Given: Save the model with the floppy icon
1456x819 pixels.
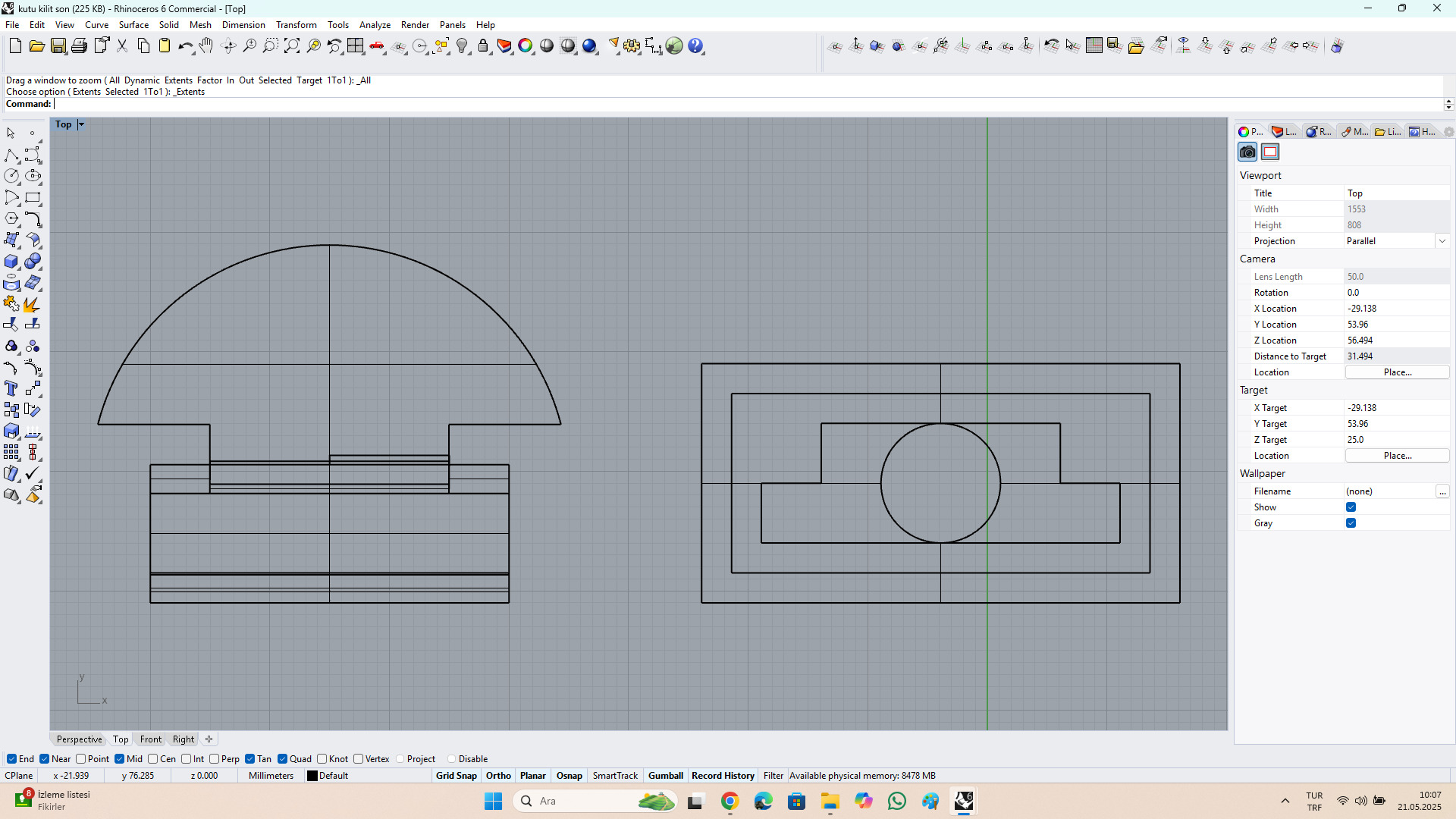Looking at the screenshot, I should (58, 46).
